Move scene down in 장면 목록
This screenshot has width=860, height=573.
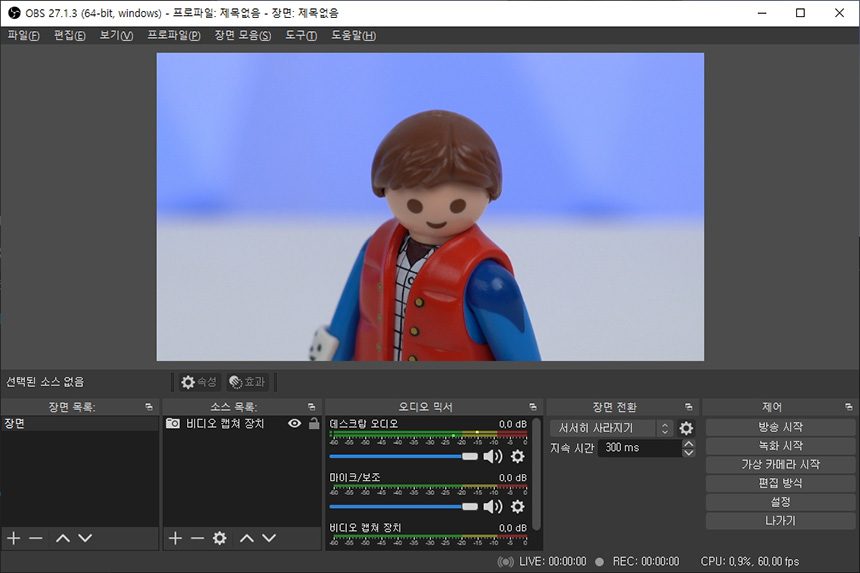click(85, 538)
